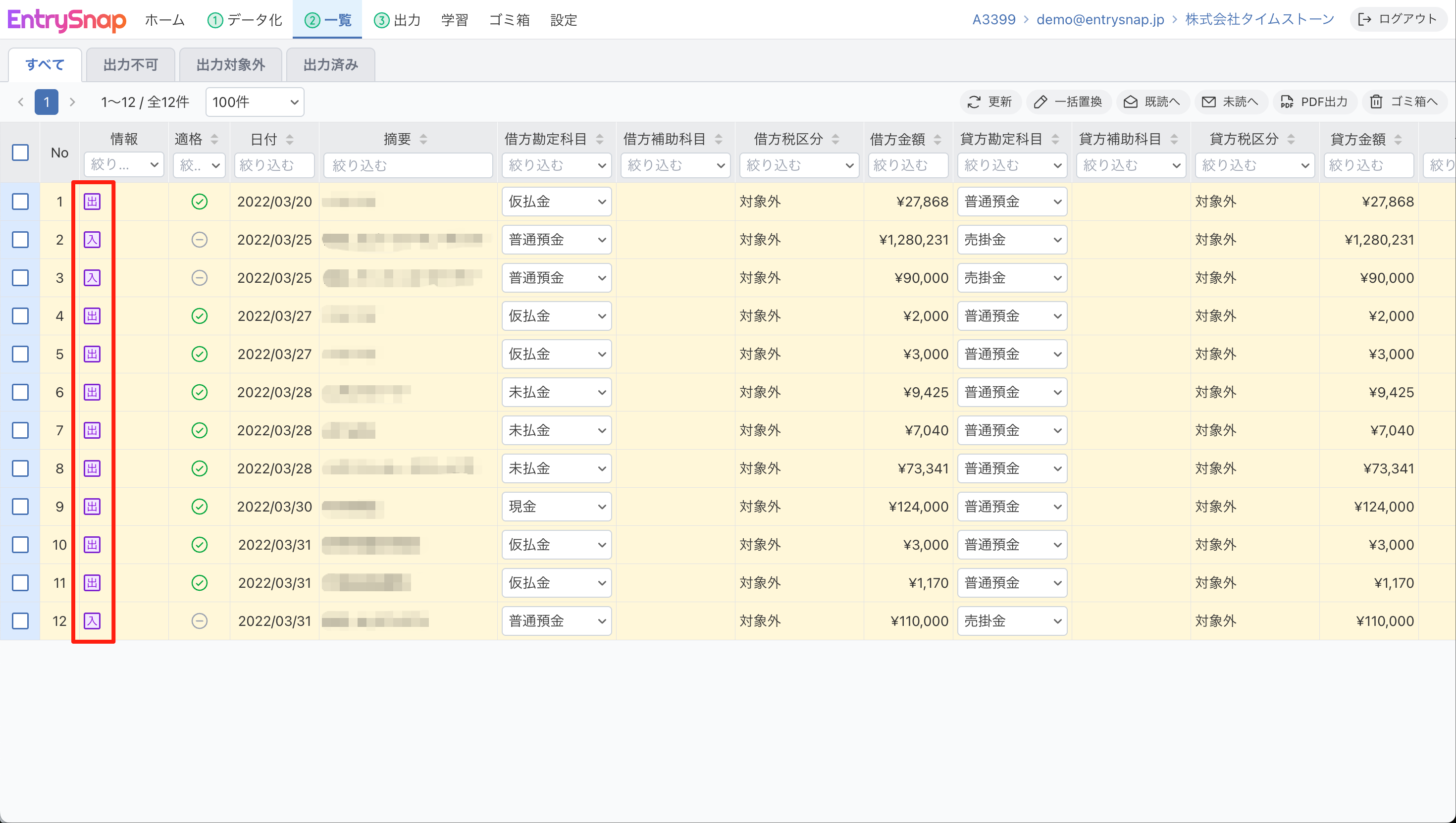Open row 6 debit account 未払金 dropdown
The image size is (1456, 823).
point(557,392)
